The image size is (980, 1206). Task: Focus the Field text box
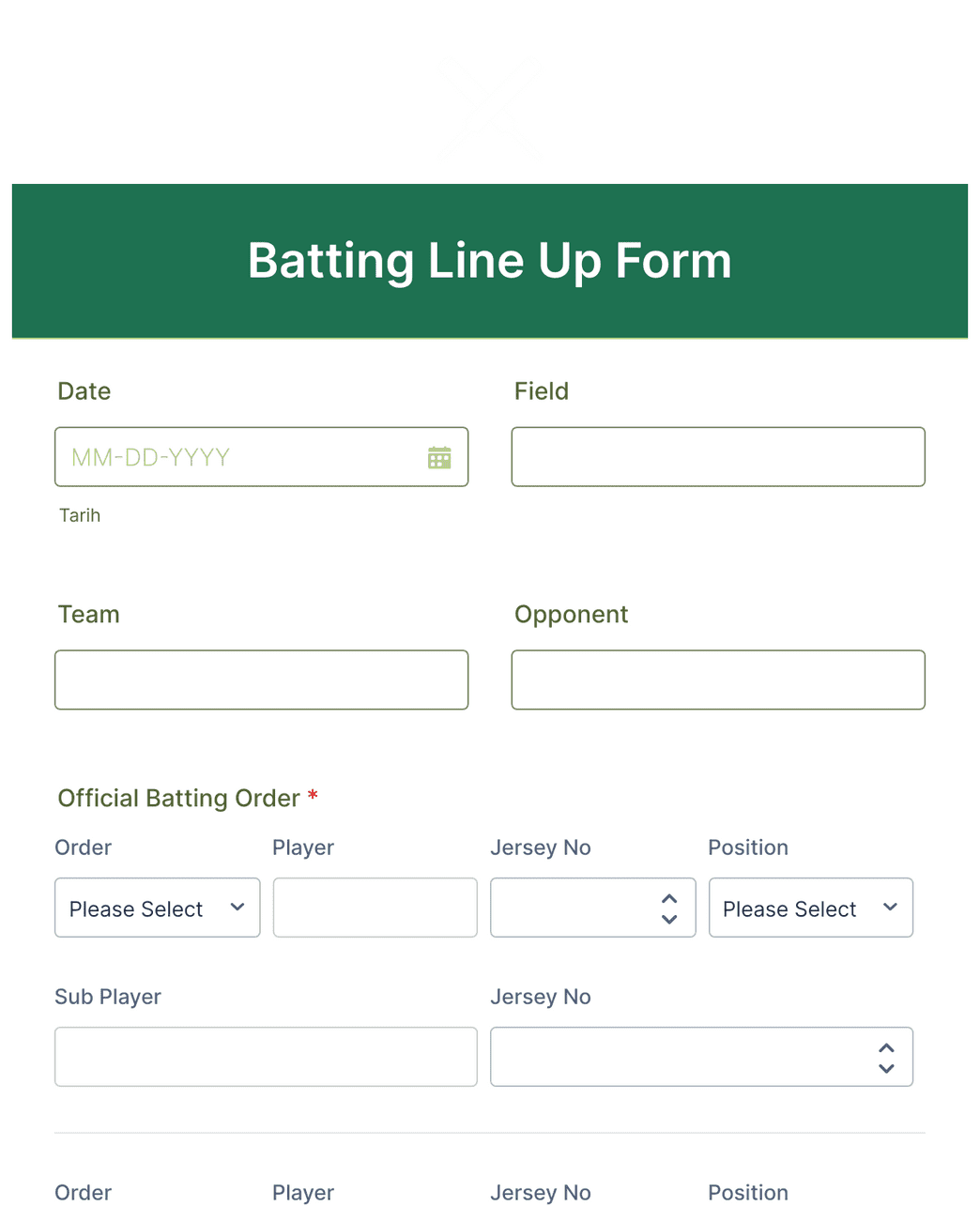click(x=718, y=457)
